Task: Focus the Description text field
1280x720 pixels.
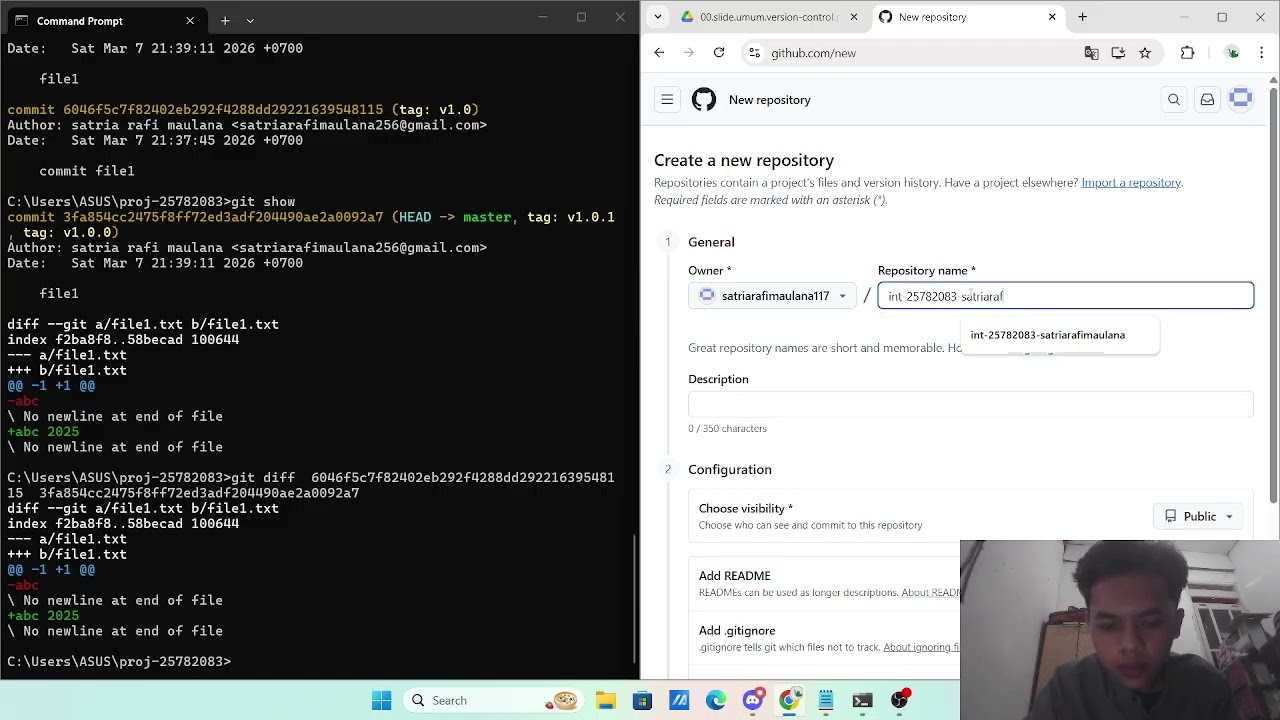Action: 970,404
